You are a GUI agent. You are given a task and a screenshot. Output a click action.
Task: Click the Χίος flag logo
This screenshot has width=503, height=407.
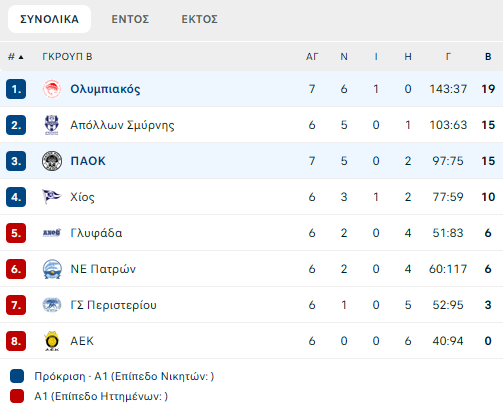pyautogui.click(x=52, y=197)
